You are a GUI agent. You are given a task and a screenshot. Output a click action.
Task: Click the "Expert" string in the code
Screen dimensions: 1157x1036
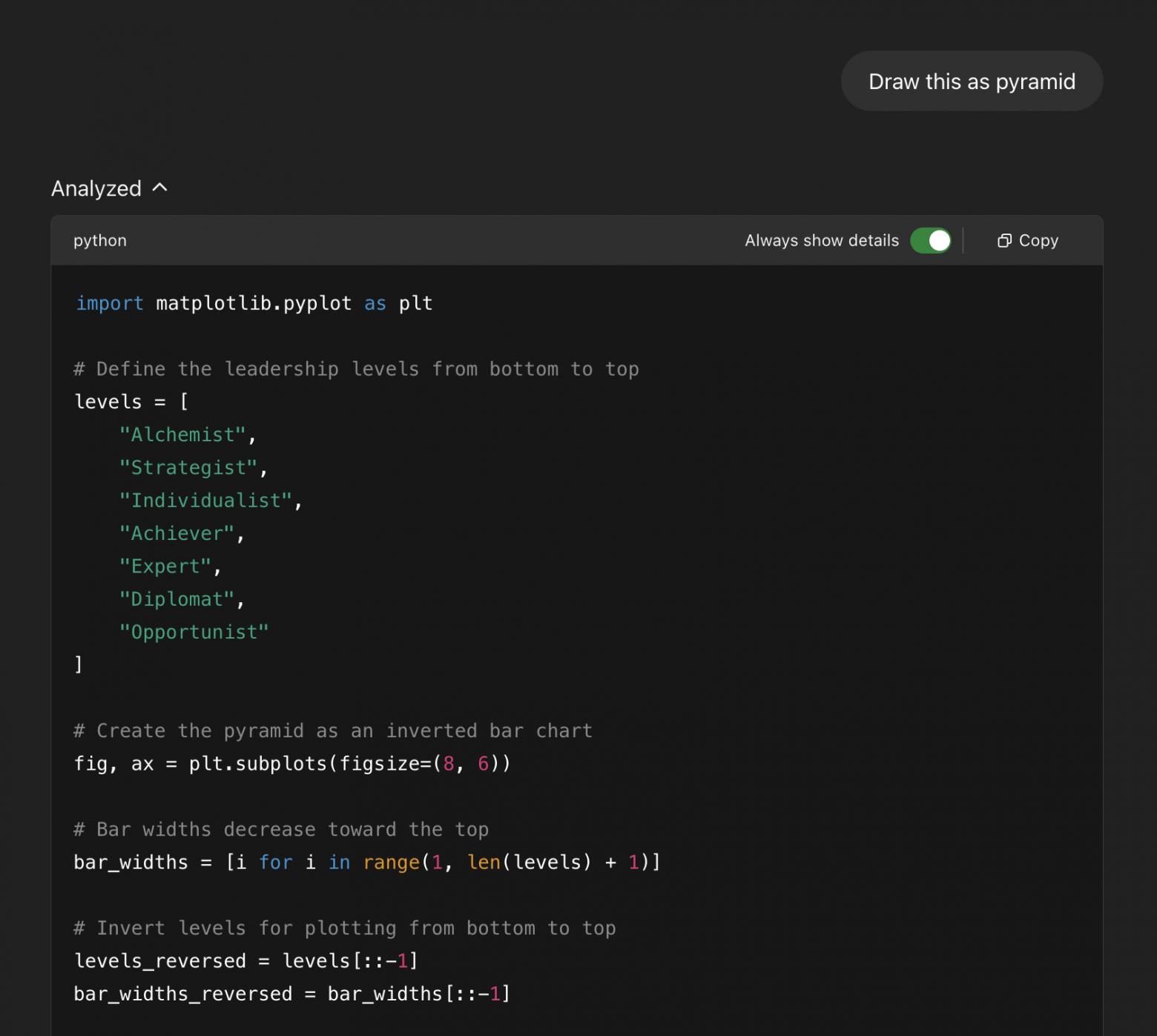pyautogui.click(x=165, y=567)
